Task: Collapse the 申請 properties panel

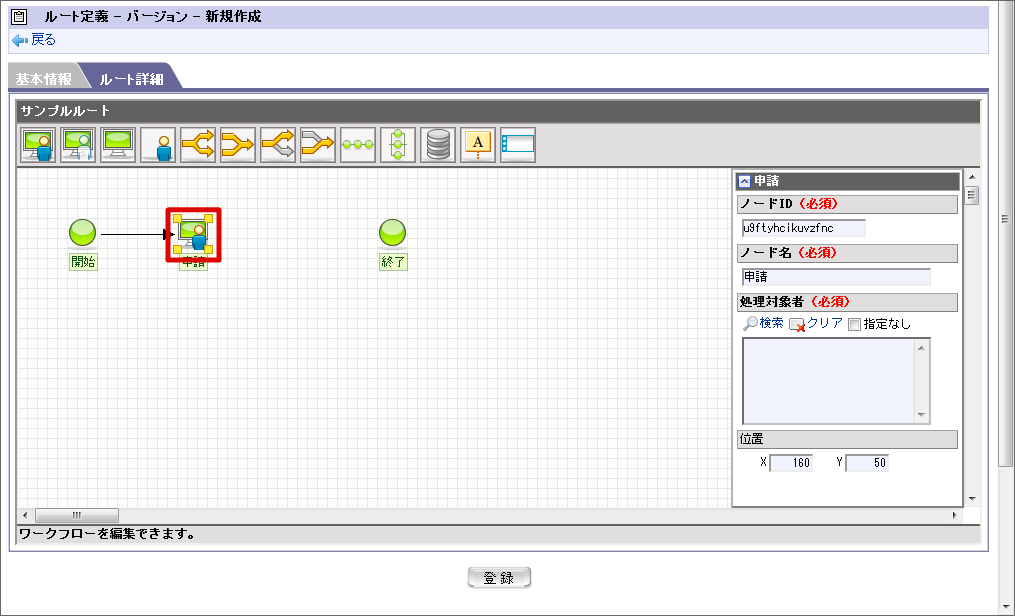Action: (x=744, y=182)
